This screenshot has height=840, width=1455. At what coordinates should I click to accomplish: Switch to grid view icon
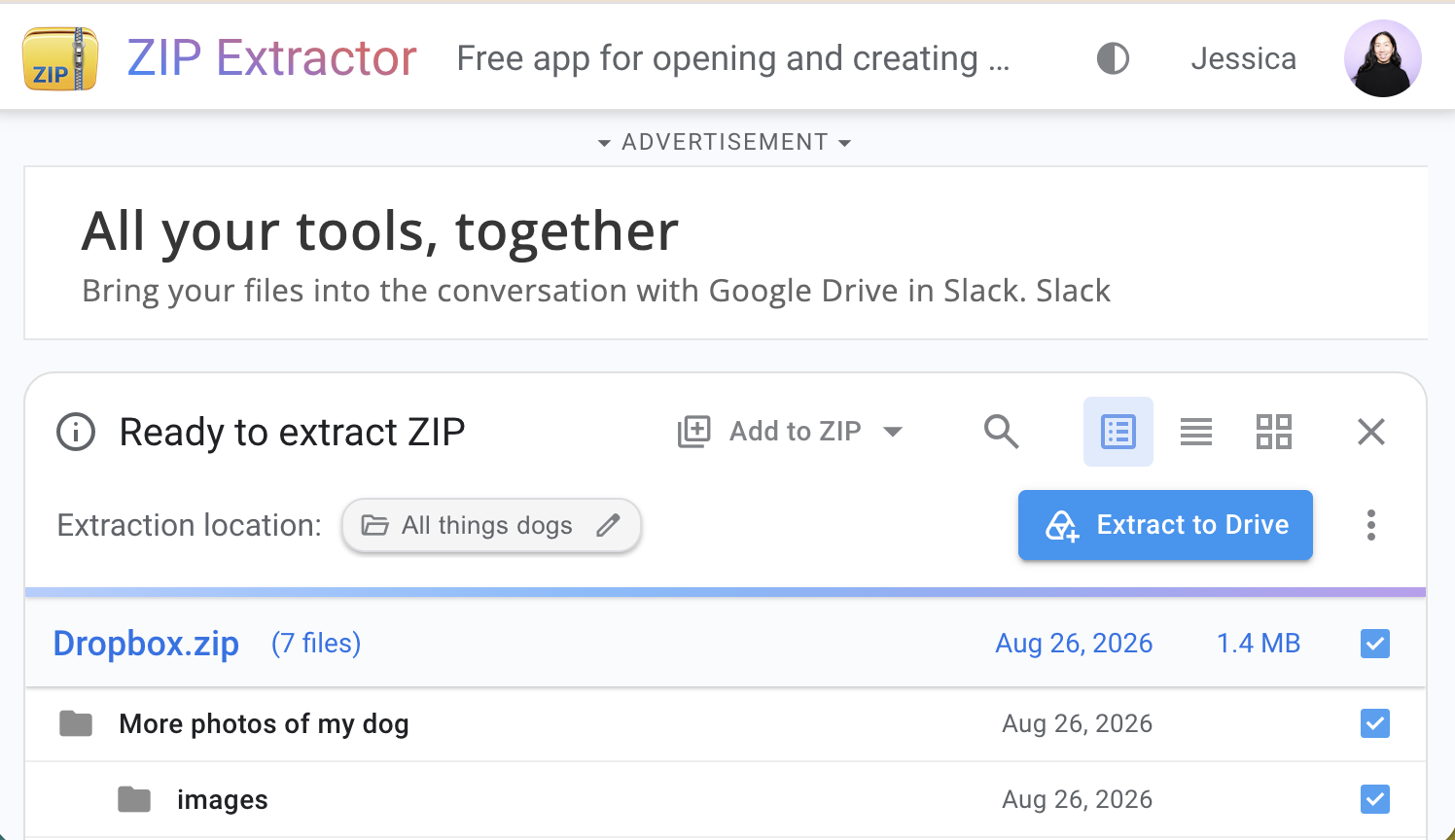click(1274, 432)
